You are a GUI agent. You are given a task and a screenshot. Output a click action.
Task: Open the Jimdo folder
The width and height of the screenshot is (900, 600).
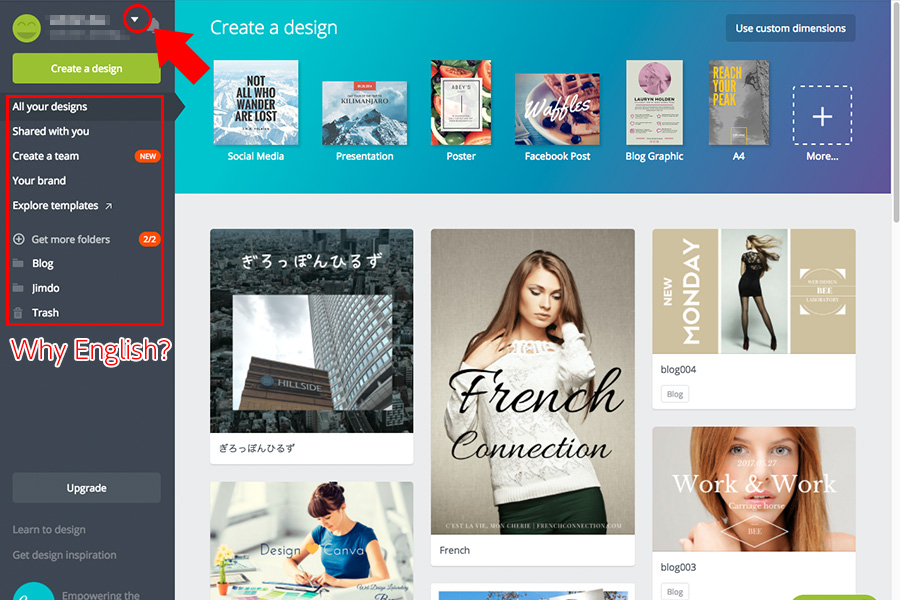tap(45, 288)
